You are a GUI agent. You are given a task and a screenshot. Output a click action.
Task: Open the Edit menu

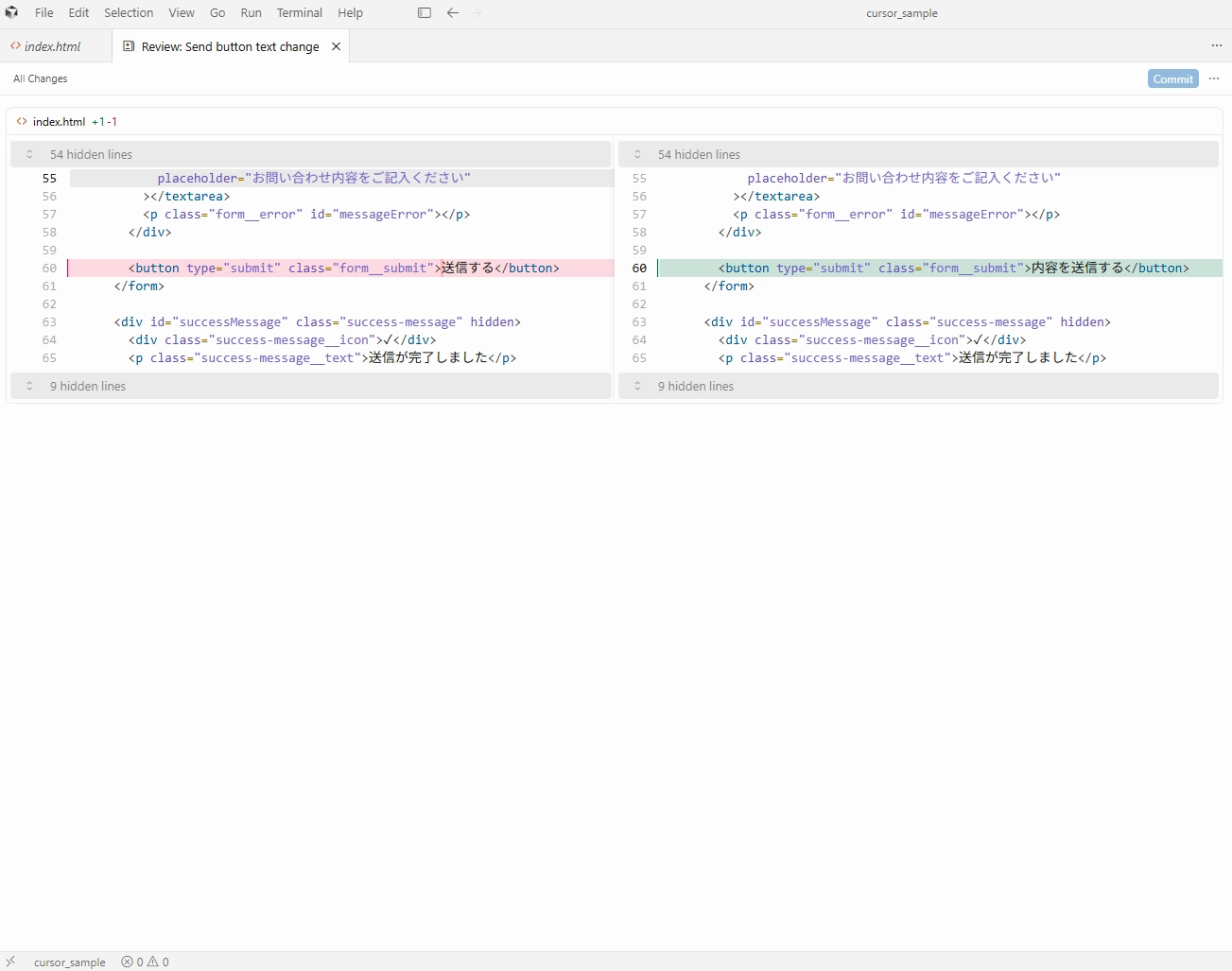[x=78, y=13]
